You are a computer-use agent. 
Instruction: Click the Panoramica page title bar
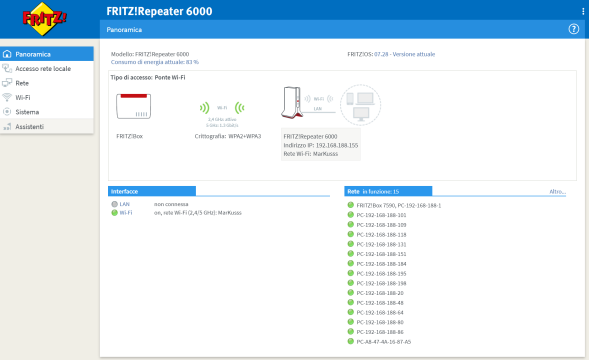coord(342,29)
